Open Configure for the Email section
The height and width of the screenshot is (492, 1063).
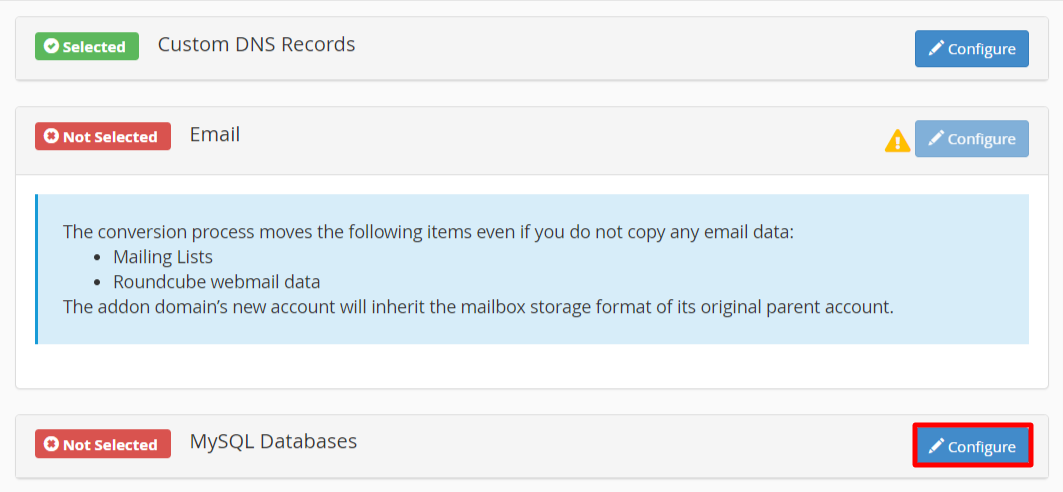pos(971,138)
